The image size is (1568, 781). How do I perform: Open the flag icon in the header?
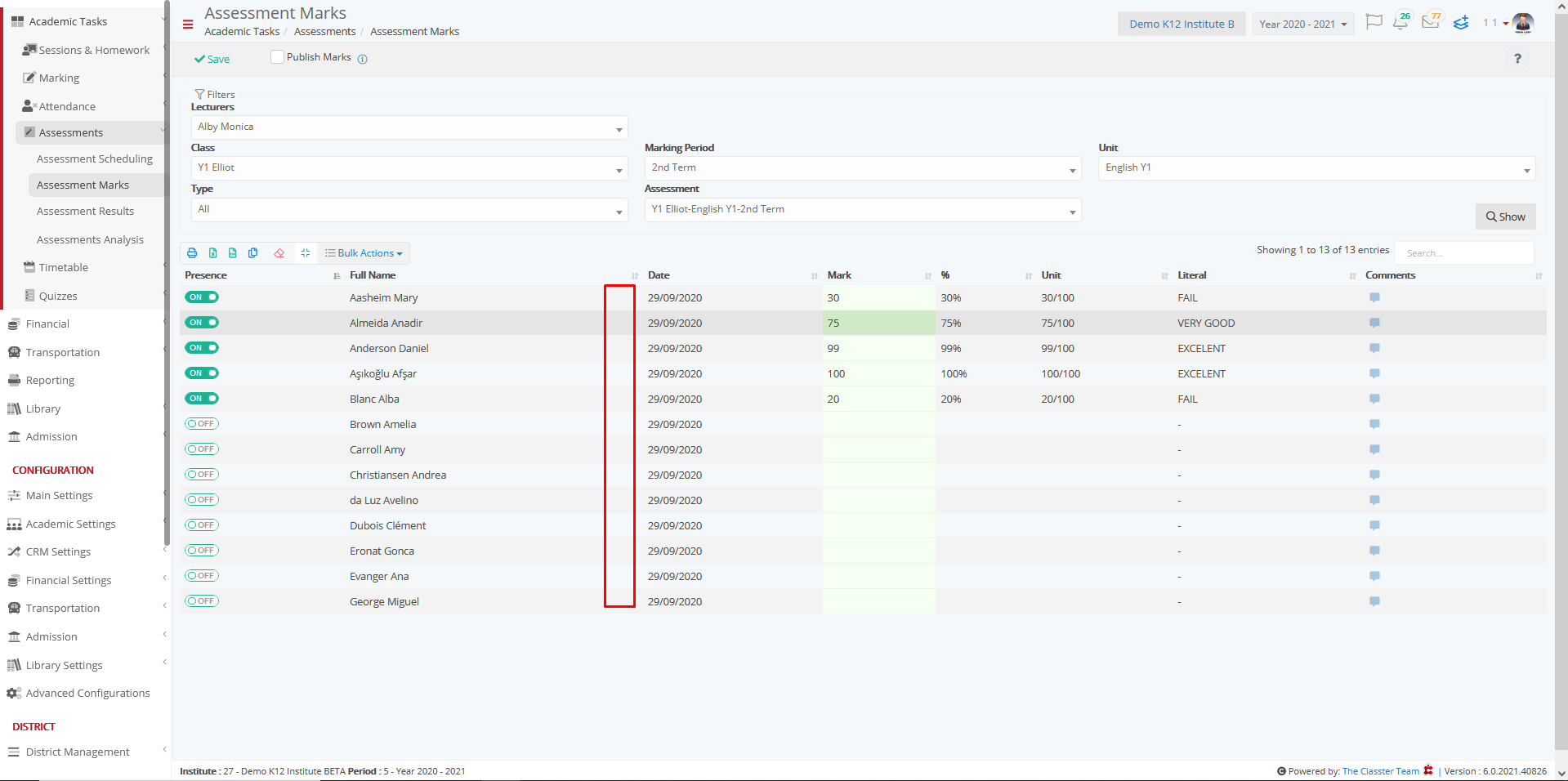click(x=1374, y=22)
